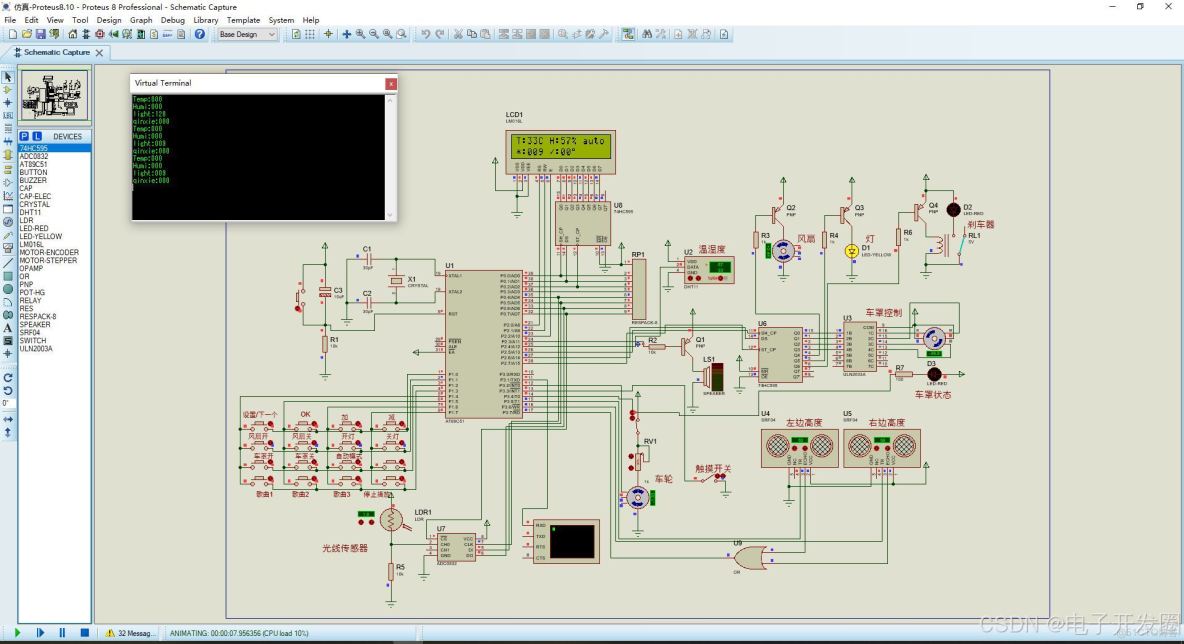
Task: Click the Save Project toolbar icon
Action: [x=41, y=34]
